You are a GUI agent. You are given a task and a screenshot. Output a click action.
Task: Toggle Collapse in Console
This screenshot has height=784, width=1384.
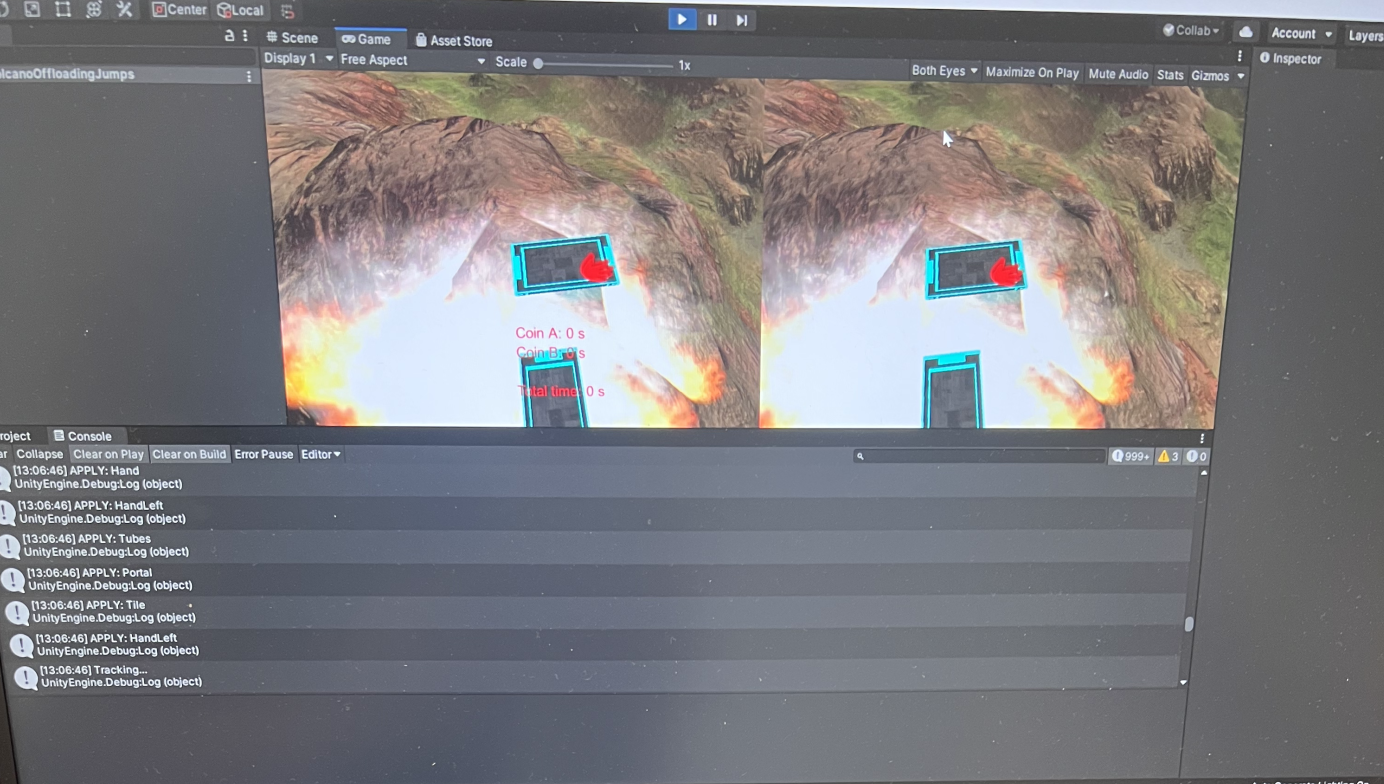[x=39, y=454]
